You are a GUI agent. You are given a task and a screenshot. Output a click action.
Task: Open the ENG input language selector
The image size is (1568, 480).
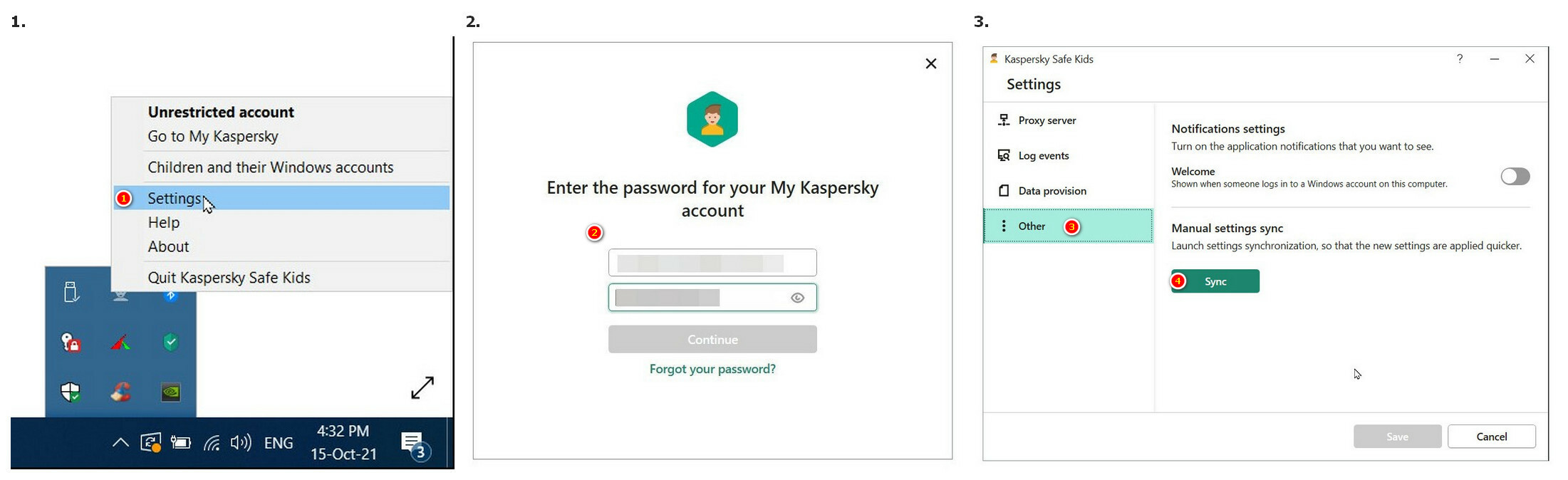pyautogui.click(x=279, y=443)
